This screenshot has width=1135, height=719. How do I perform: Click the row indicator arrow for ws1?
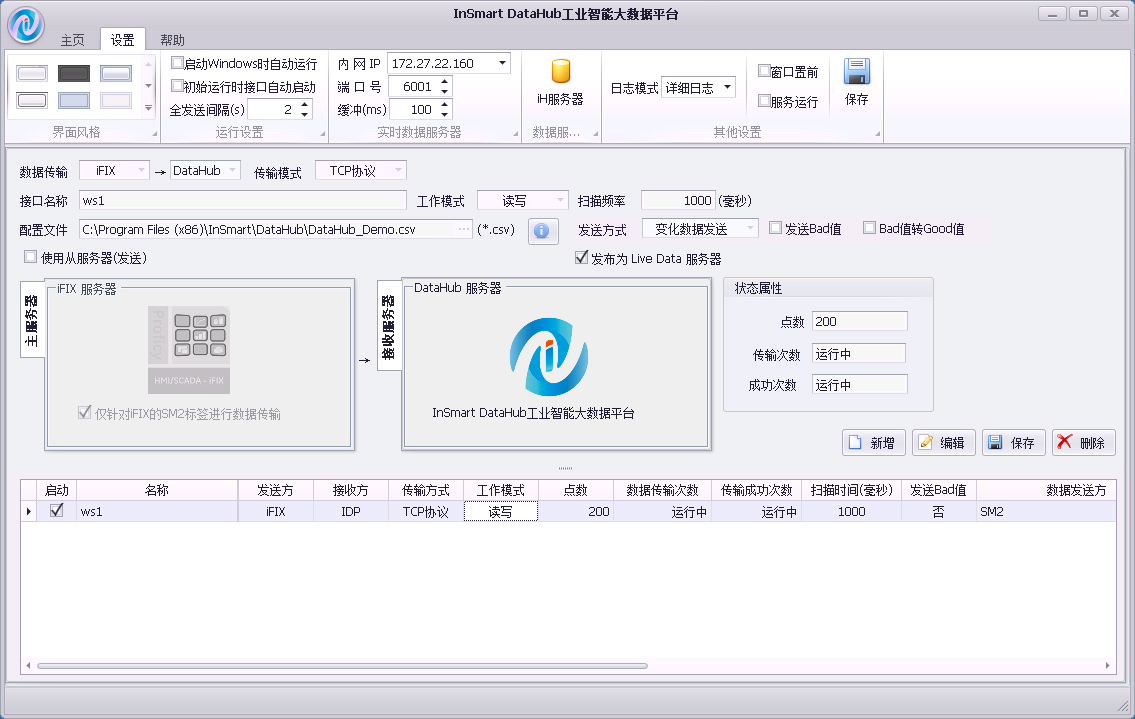point(29,511)
